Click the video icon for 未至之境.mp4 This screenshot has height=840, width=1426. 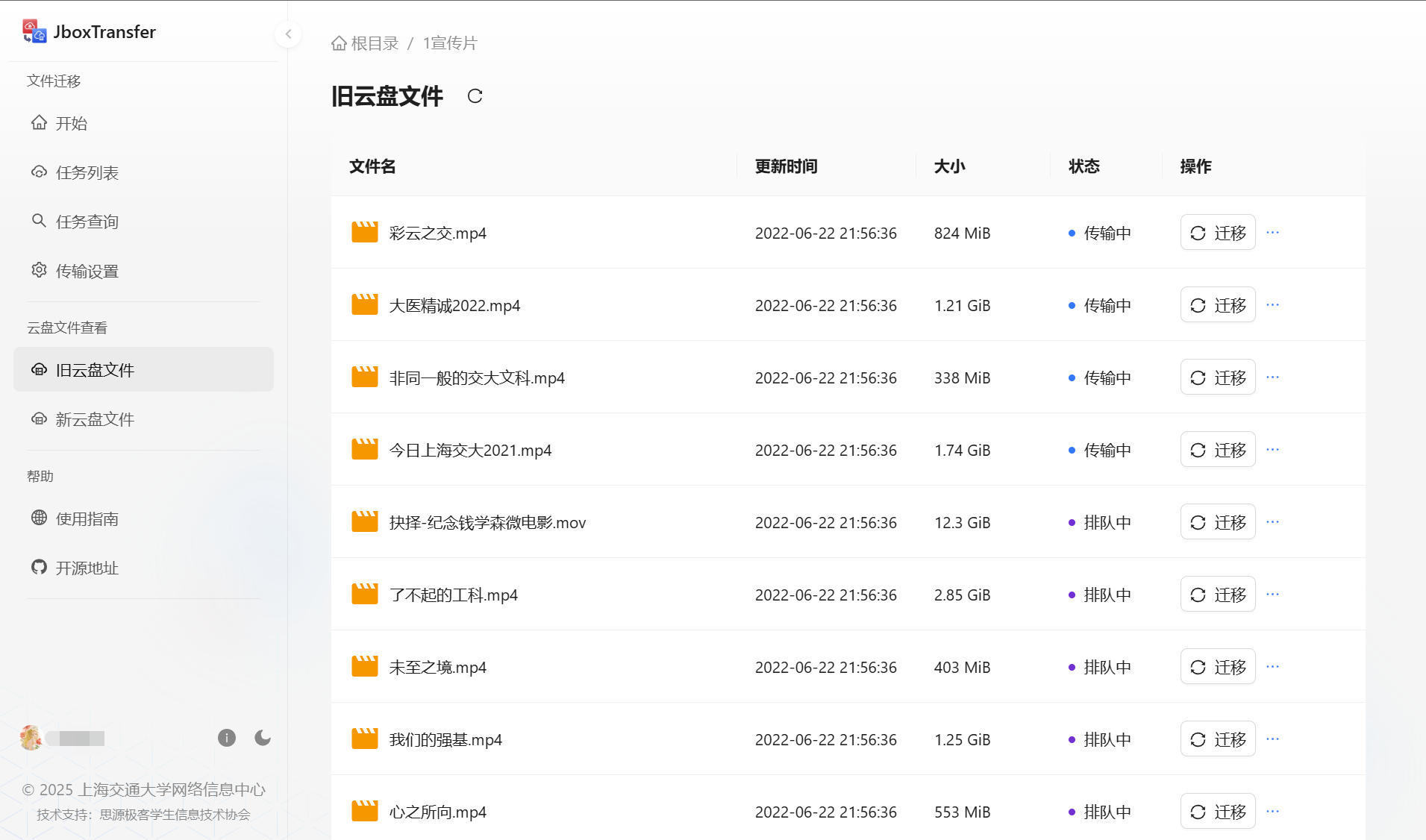click(365, 667)
